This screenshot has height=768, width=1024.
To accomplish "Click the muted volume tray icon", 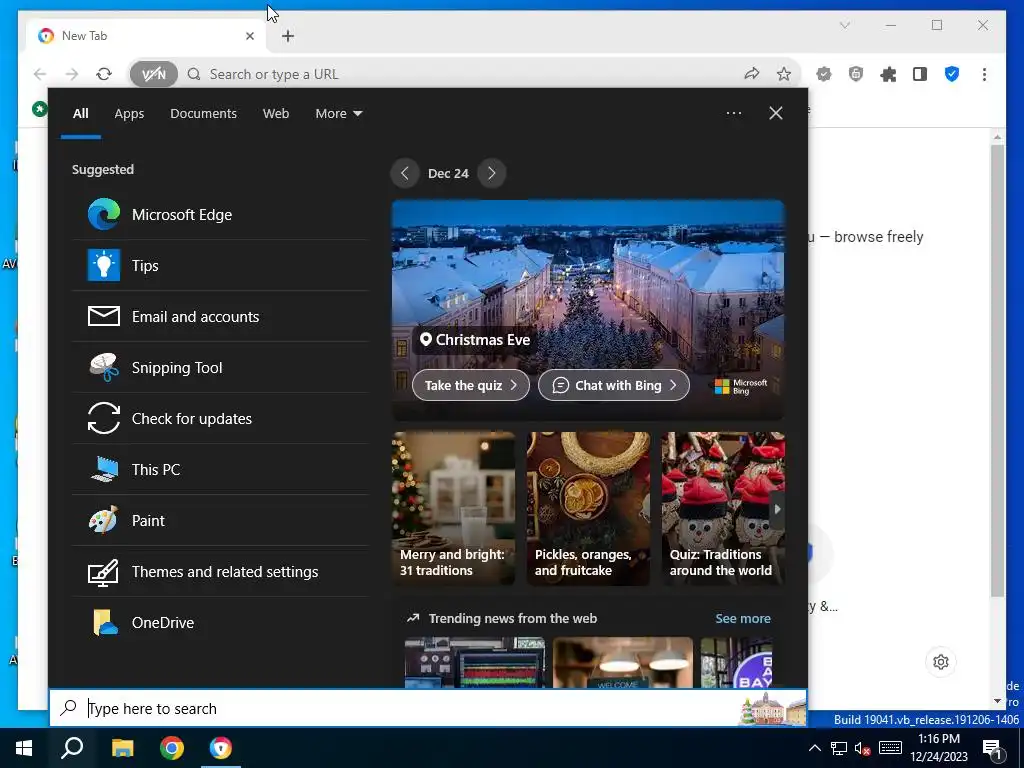I will (x=863, y=748).
